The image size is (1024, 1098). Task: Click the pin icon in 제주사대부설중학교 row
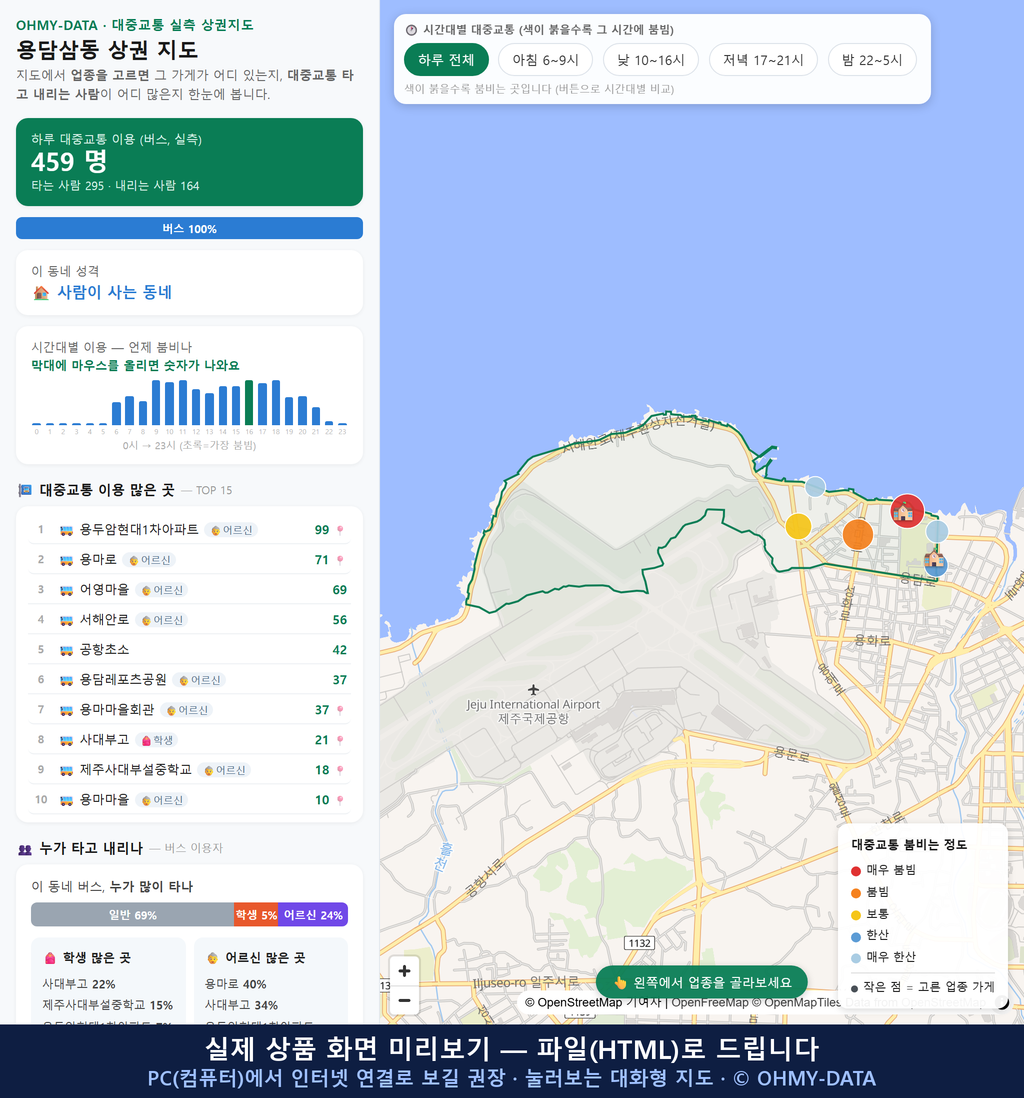click(x=340, y=770)
